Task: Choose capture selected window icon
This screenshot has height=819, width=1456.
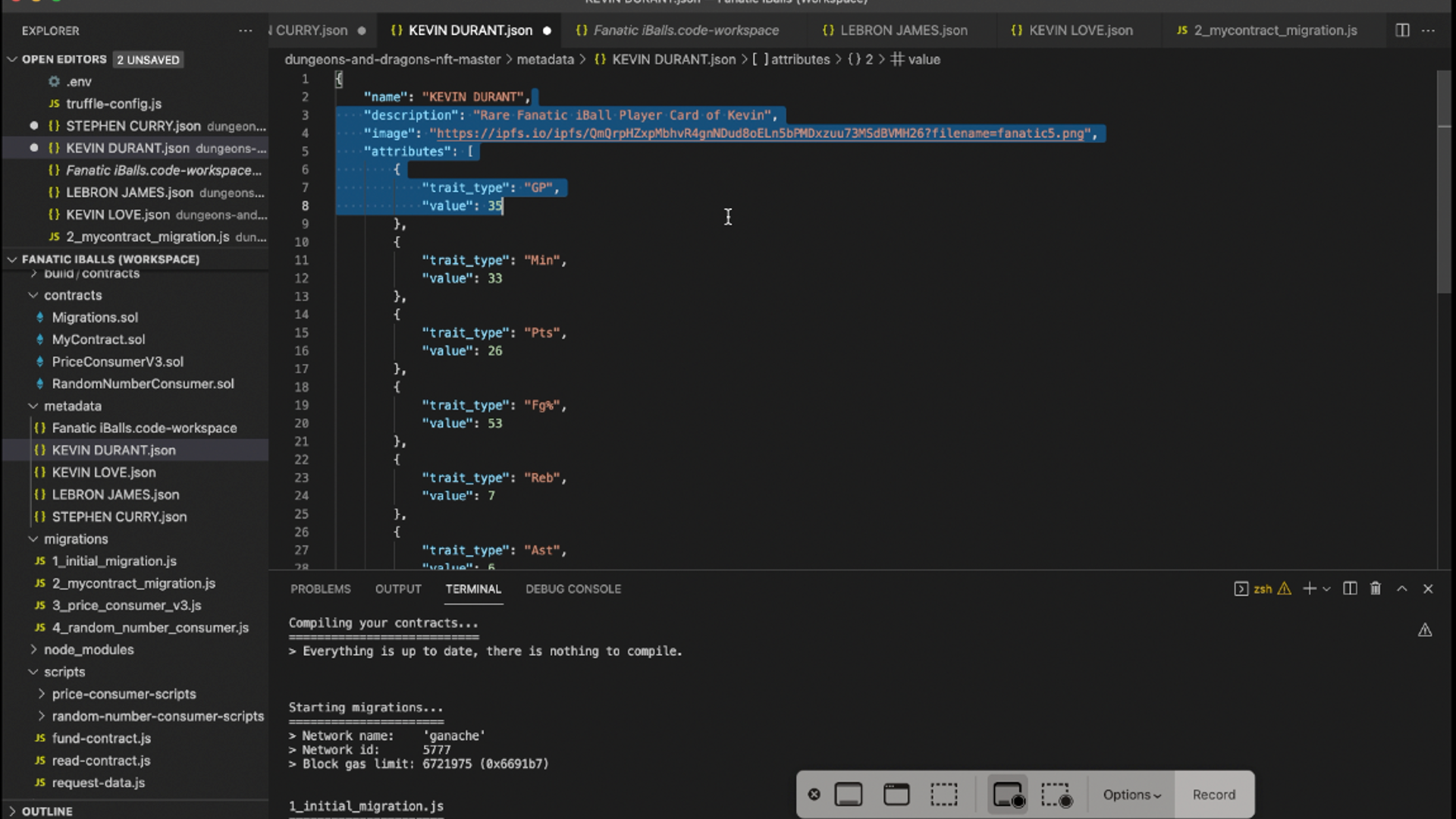Action: [896, 795]
